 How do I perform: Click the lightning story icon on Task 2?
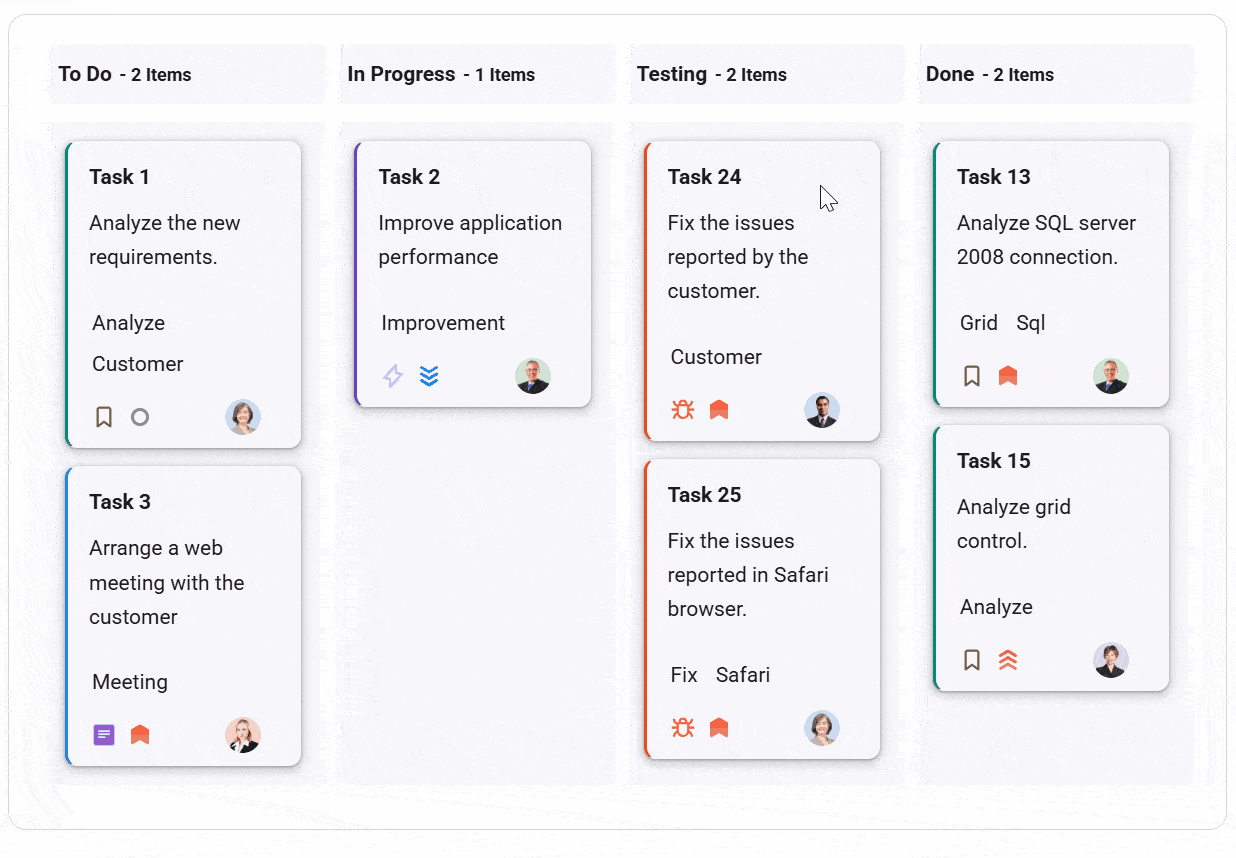tap(393, 376)
